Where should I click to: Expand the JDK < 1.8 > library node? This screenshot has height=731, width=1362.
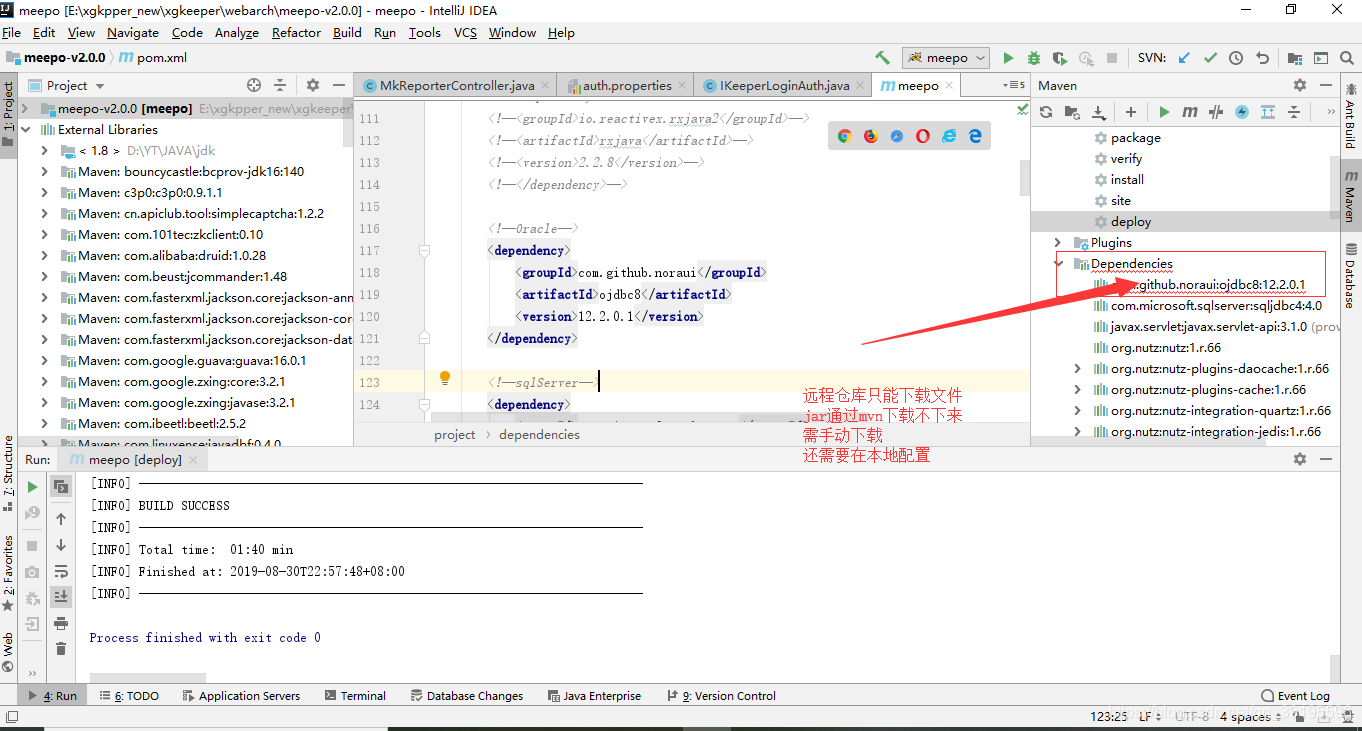45,150
